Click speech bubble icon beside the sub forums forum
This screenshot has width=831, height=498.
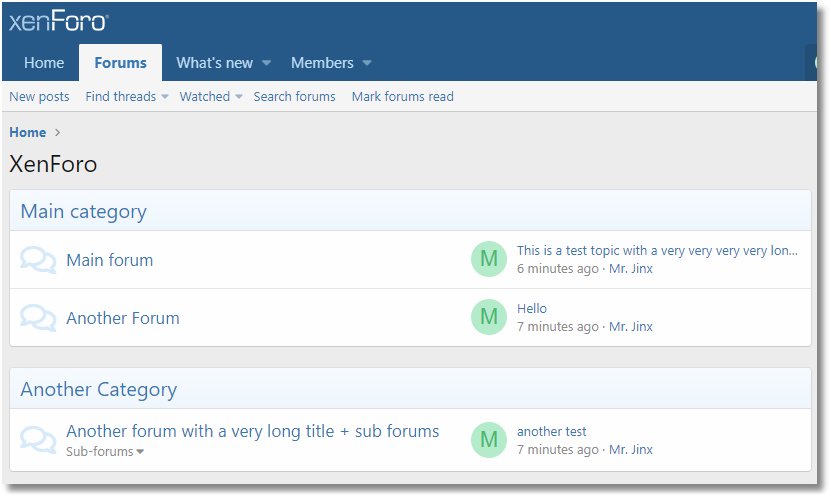point(38,440)
